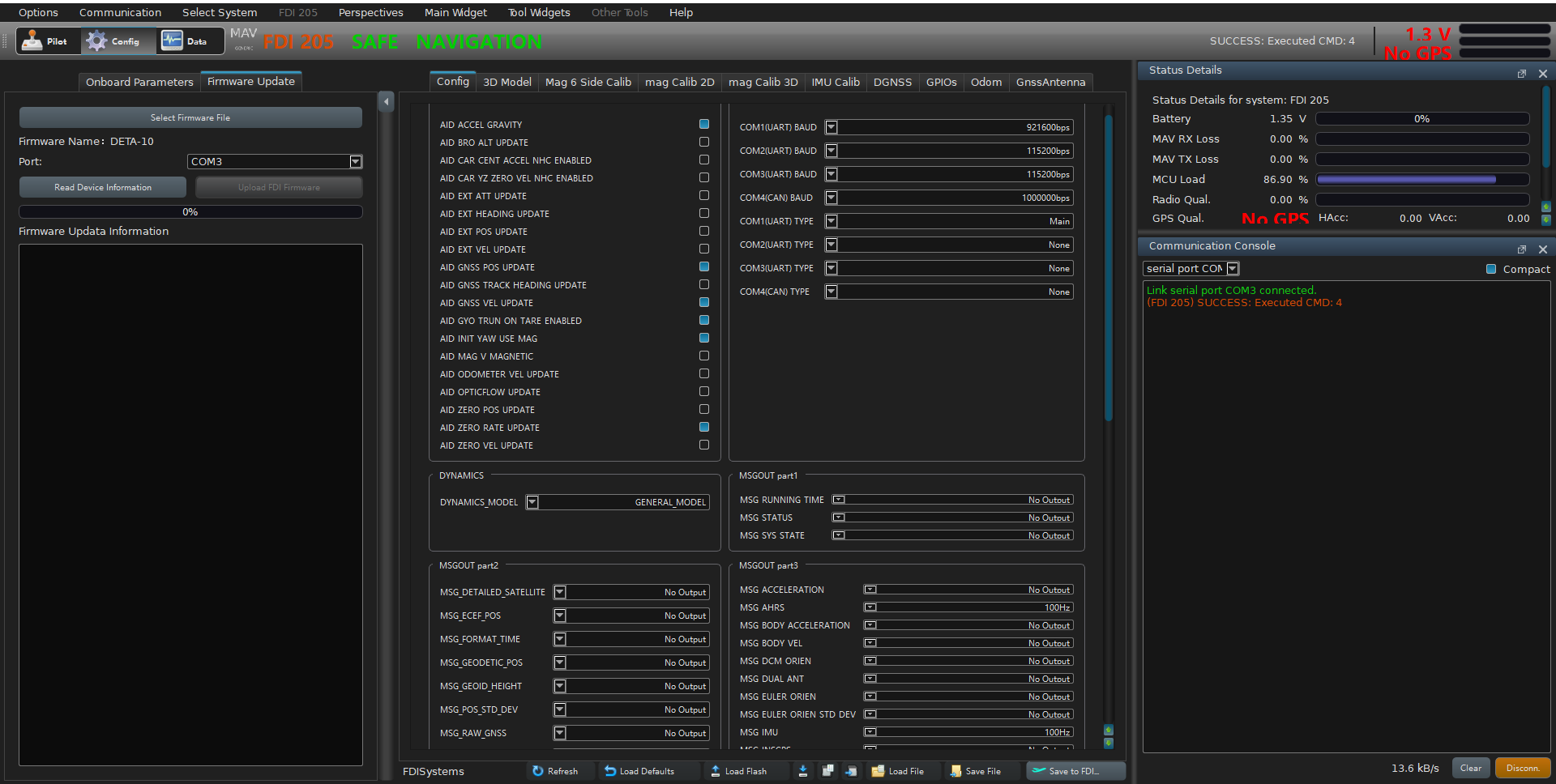Open DYNAMICS_MODEL dropdown
The height and width of the screenshot is (784, 1556).
618,502
